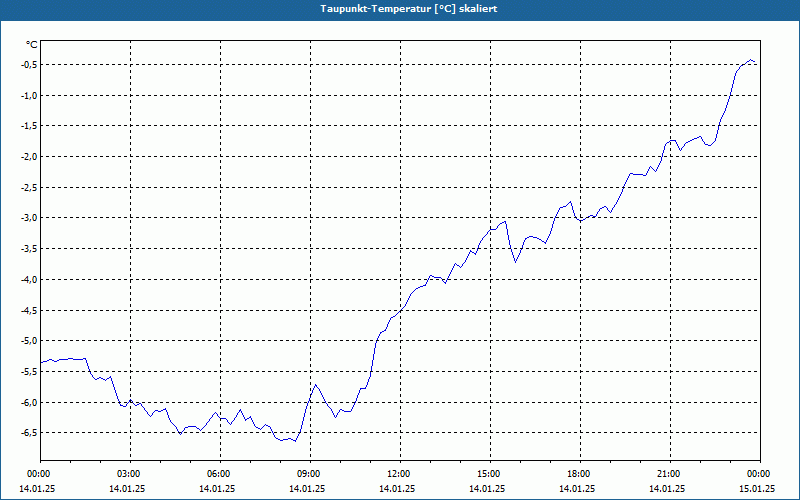The width and height of the screenshot is (800, 500).
Task: Click the '-1,0' y-axis value
Action: [29, 95]
